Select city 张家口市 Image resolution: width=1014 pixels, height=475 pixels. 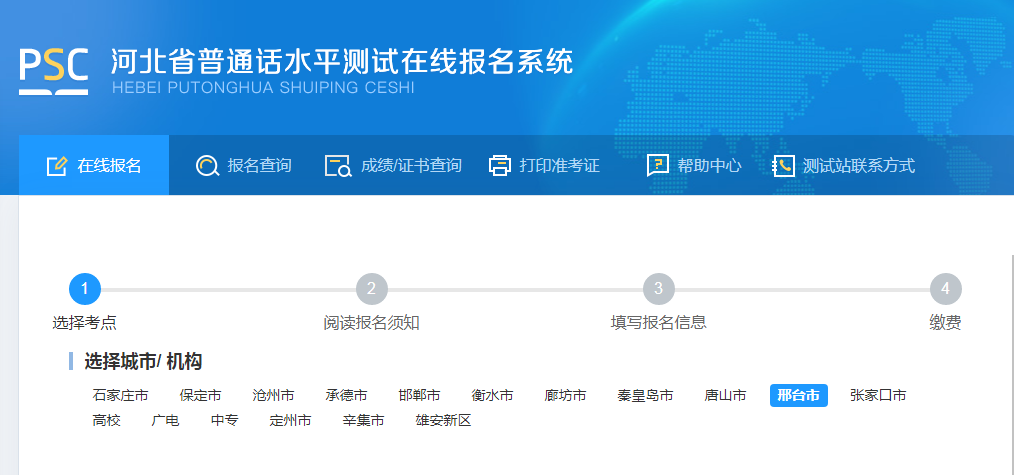pyautogui.click(x=878, y=396)
